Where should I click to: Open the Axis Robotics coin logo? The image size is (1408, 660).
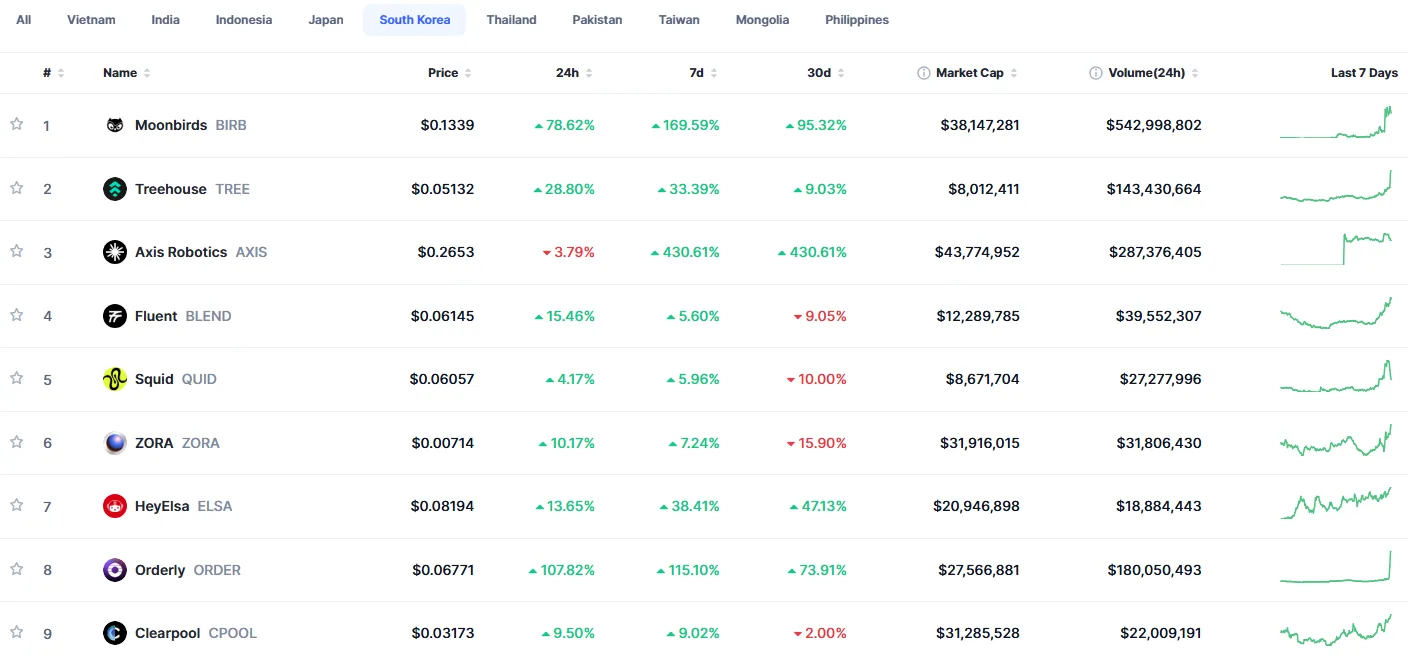(115, 252)
